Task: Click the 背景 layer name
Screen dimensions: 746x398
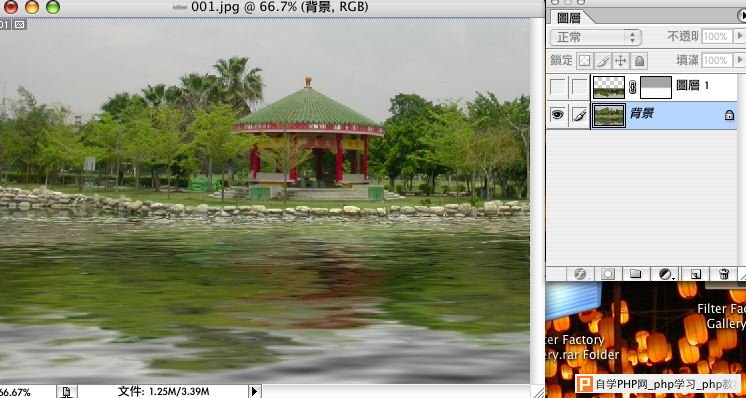Action: (642, 114)
